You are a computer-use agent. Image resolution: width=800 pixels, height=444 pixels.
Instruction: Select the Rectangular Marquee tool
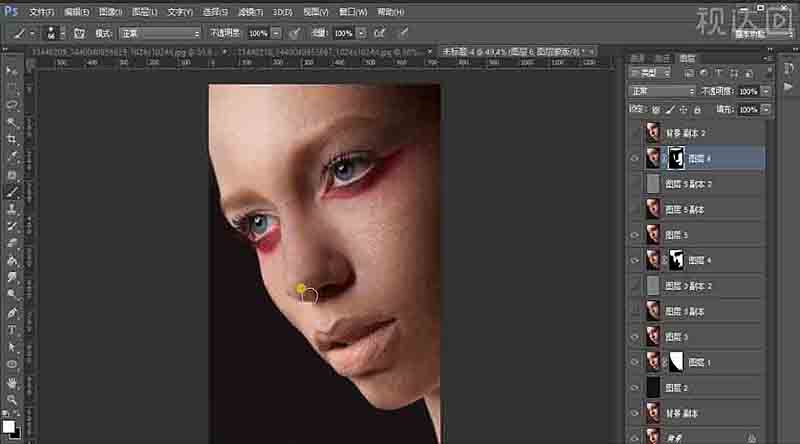(x=12, y=88)
